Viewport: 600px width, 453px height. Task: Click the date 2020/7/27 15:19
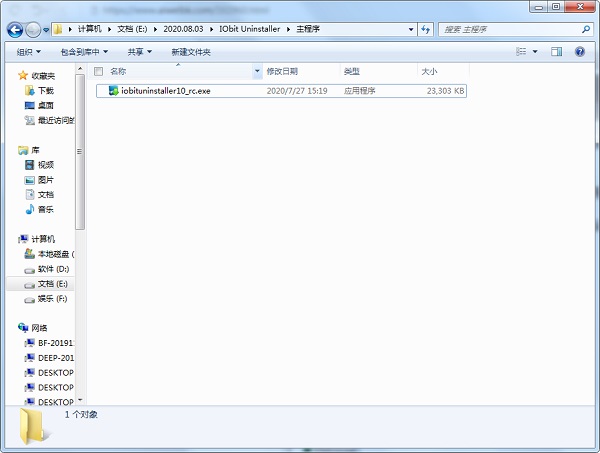click(x=297, y=91)
